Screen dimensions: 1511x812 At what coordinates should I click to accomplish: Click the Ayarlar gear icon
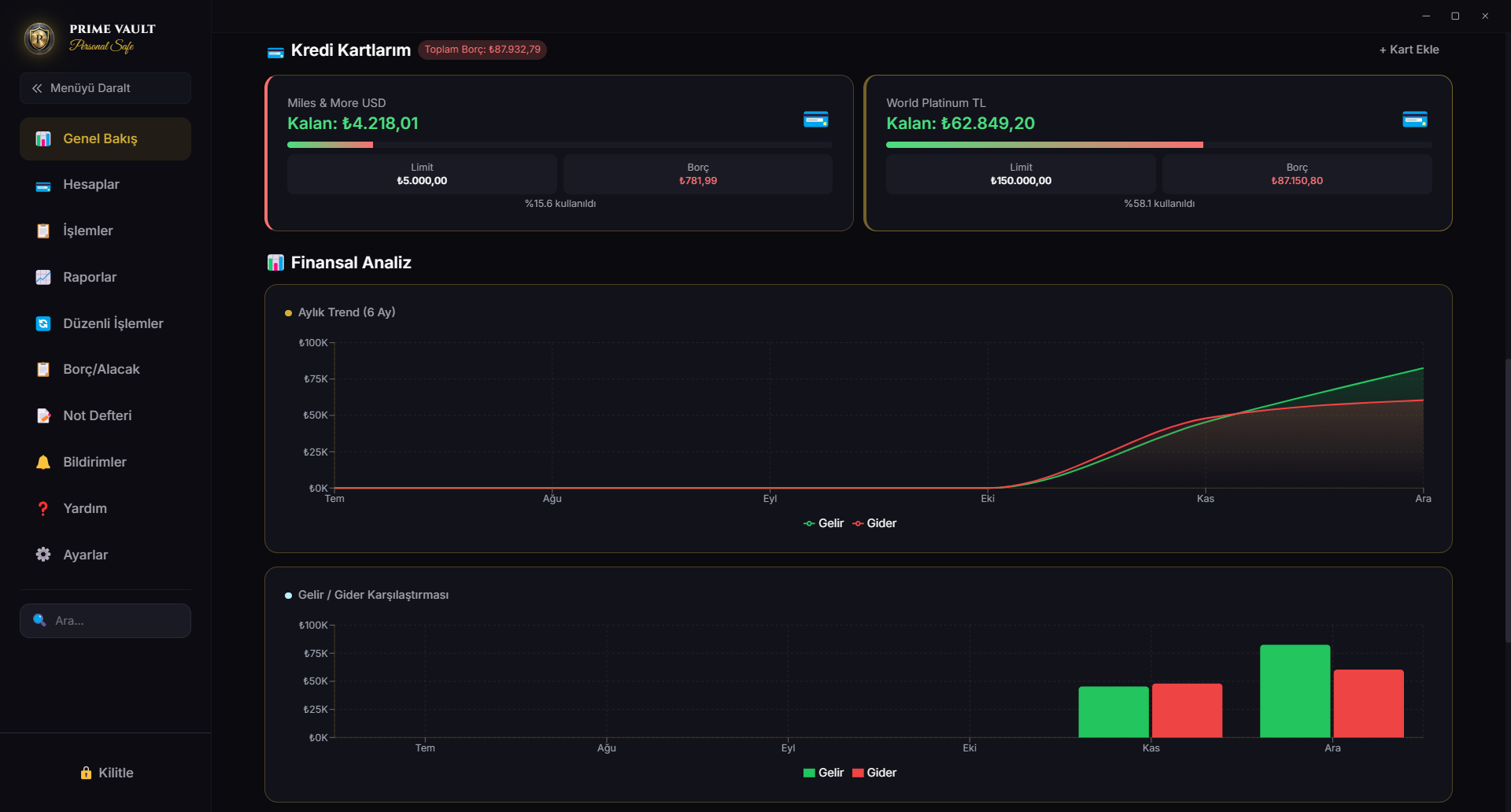coord(43,555)
